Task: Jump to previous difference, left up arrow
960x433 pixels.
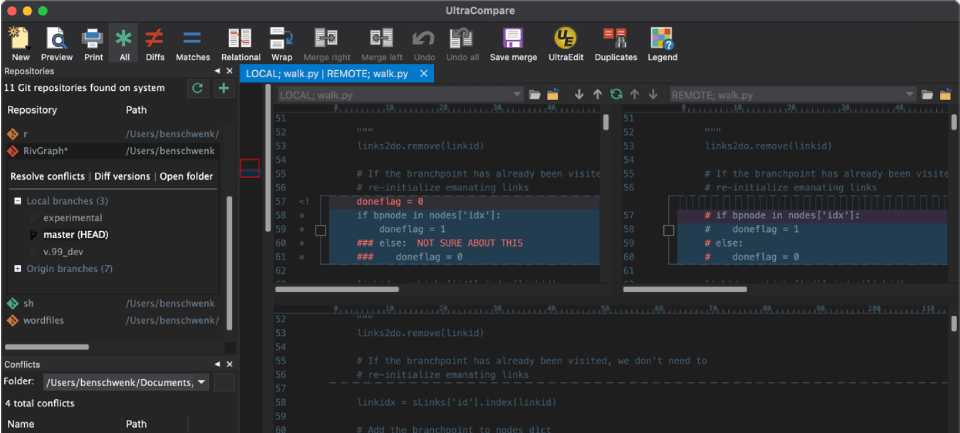Action: (598, 94)
